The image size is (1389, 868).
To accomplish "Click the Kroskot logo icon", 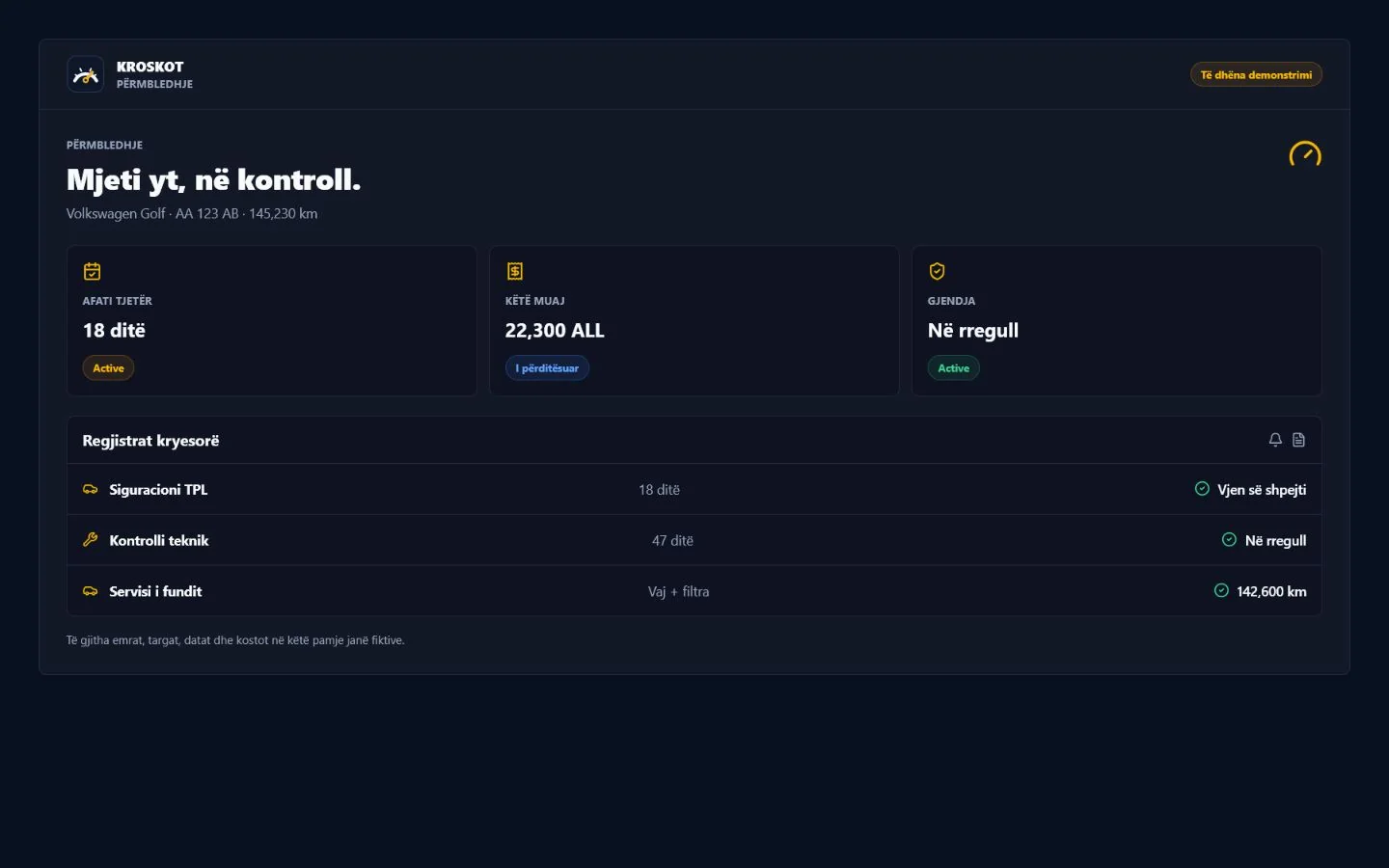I will [85, 74].
